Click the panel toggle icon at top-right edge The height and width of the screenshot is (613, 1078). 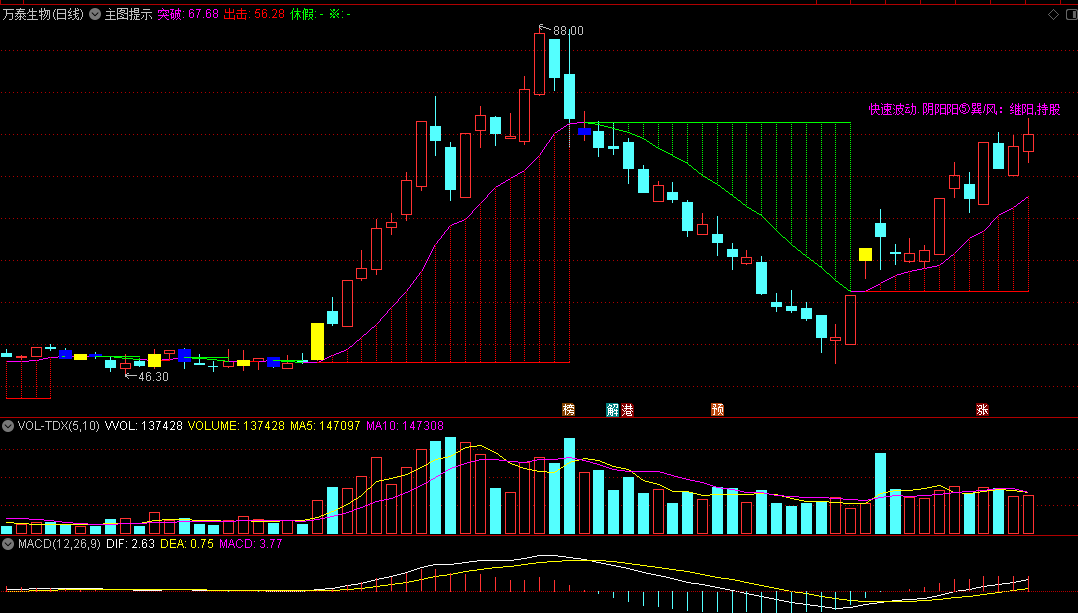pyautogui.click(x=1070, y=14)
